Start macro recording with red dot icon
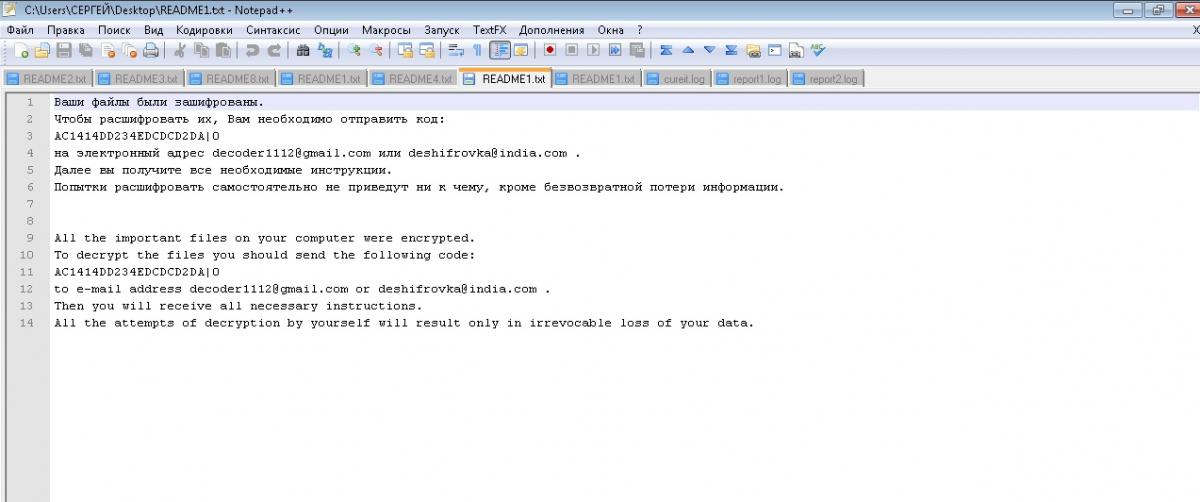The image size is (1200, 502). coord(550,50)
